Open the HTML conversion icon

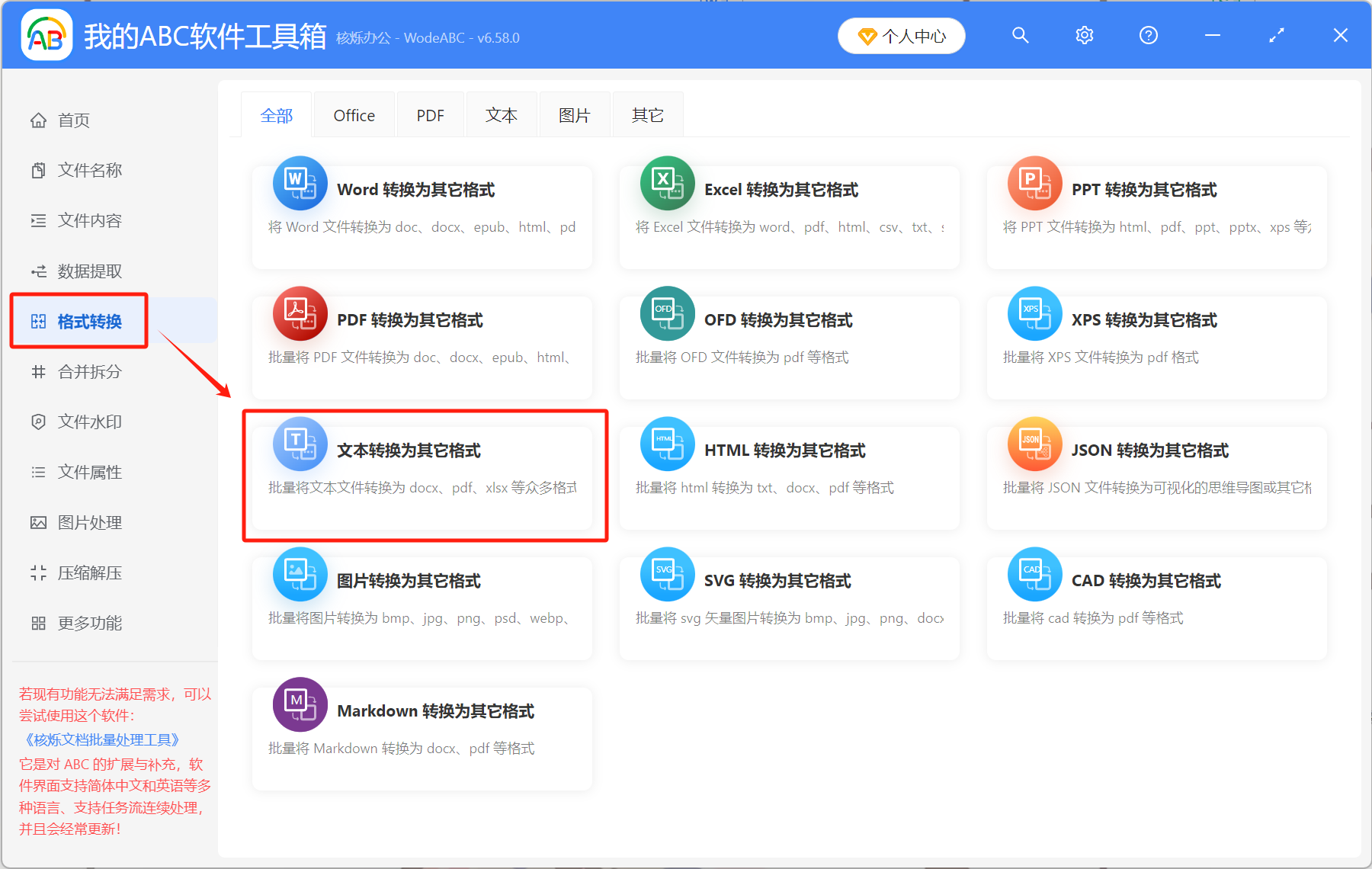[666, 444]
